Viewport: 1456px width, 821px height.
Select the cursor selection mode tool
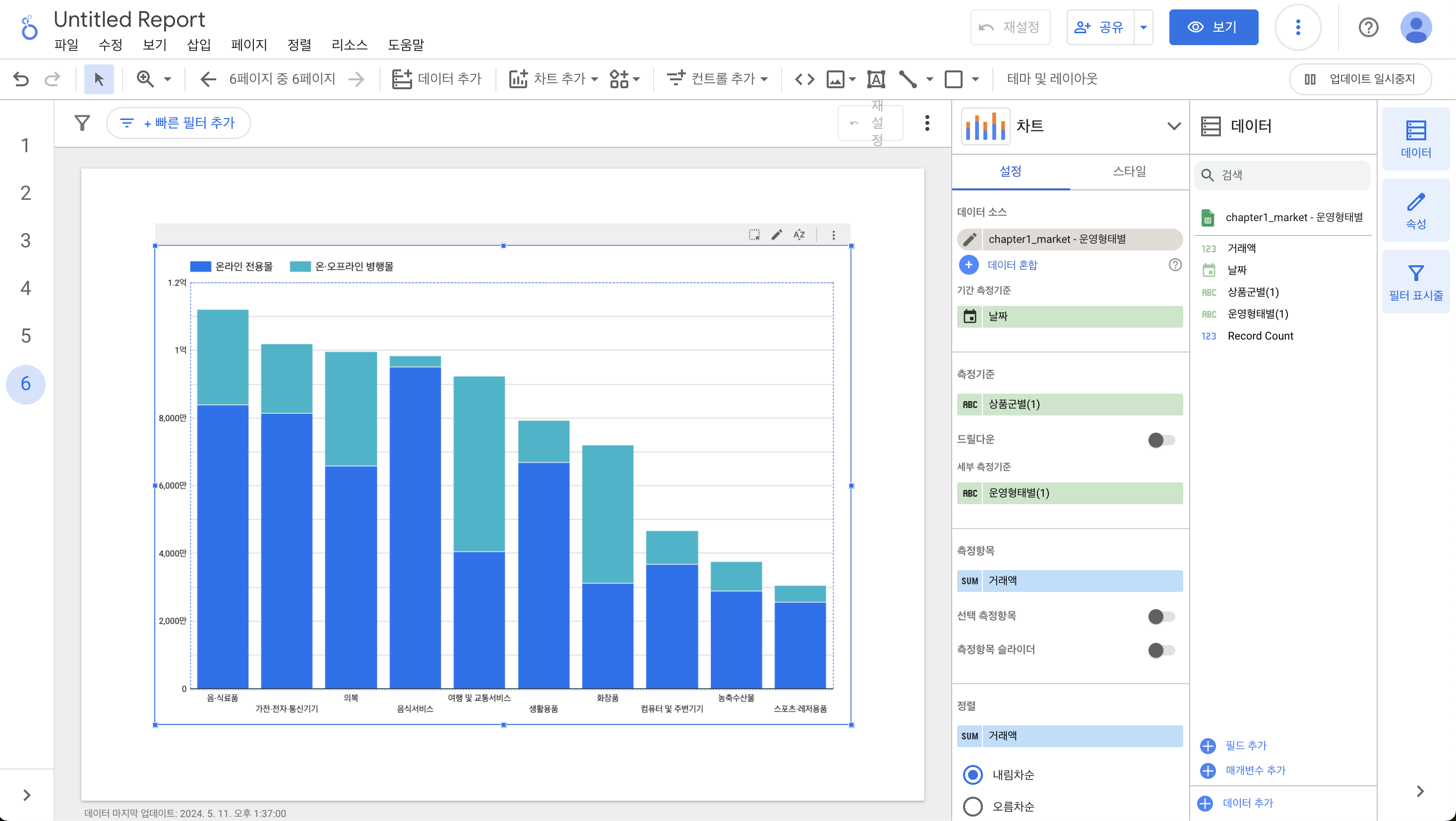pyautogui.click(x=99, y=79)
